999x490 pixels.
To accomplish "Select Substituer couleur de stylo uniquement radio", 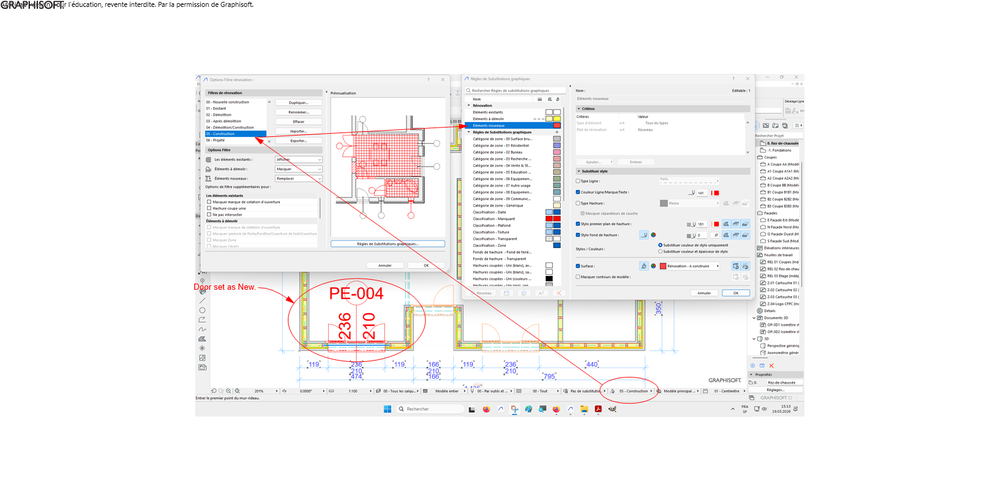I will pyautogui.click(x=660, y=245).
